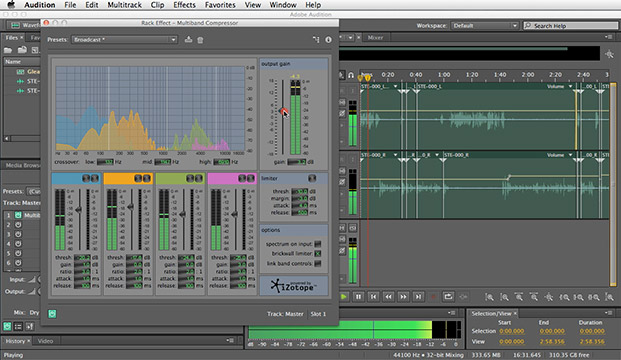Click the Rewind transport button
The width and height of the screenshot is (621, 360).
389,296
